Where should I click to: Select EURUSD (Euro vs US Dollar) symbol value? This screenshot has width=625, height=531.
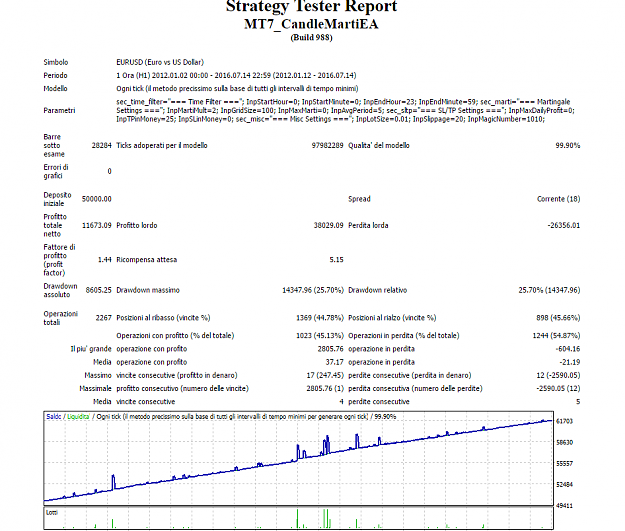(x=160, y=62)
